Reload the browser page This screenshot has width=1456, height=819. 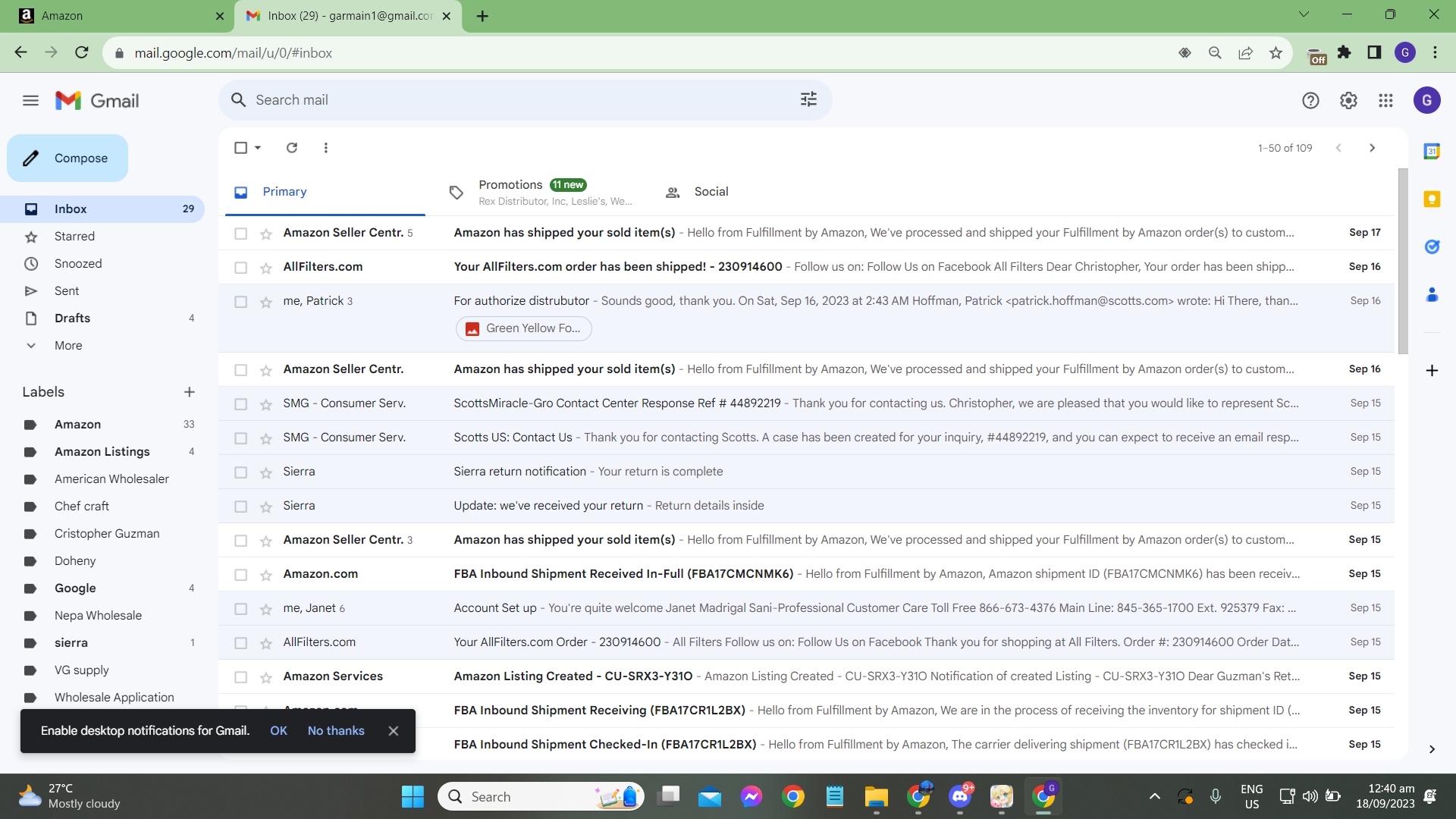[82, 52]
